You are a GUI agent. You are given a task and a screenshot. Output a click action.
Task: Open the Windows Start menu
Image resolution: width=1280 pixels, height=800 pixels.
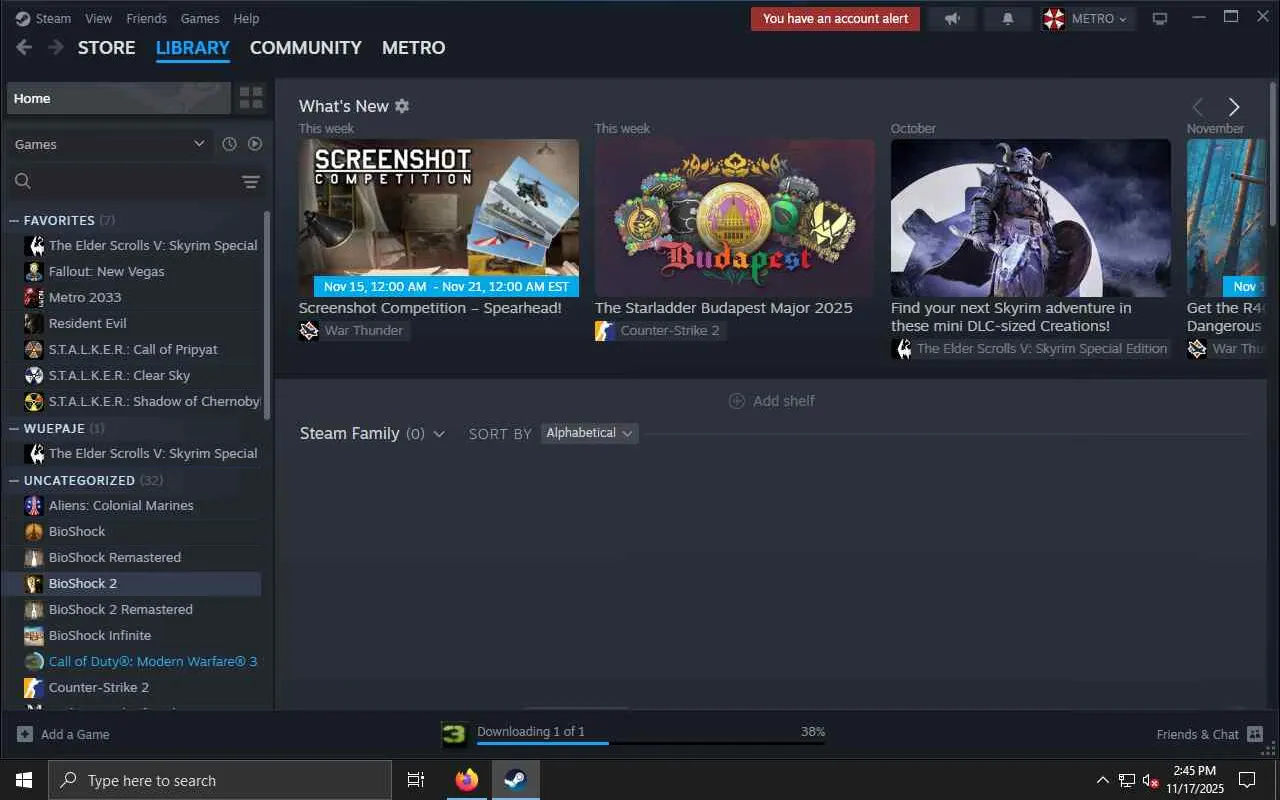tap(24, 780)
